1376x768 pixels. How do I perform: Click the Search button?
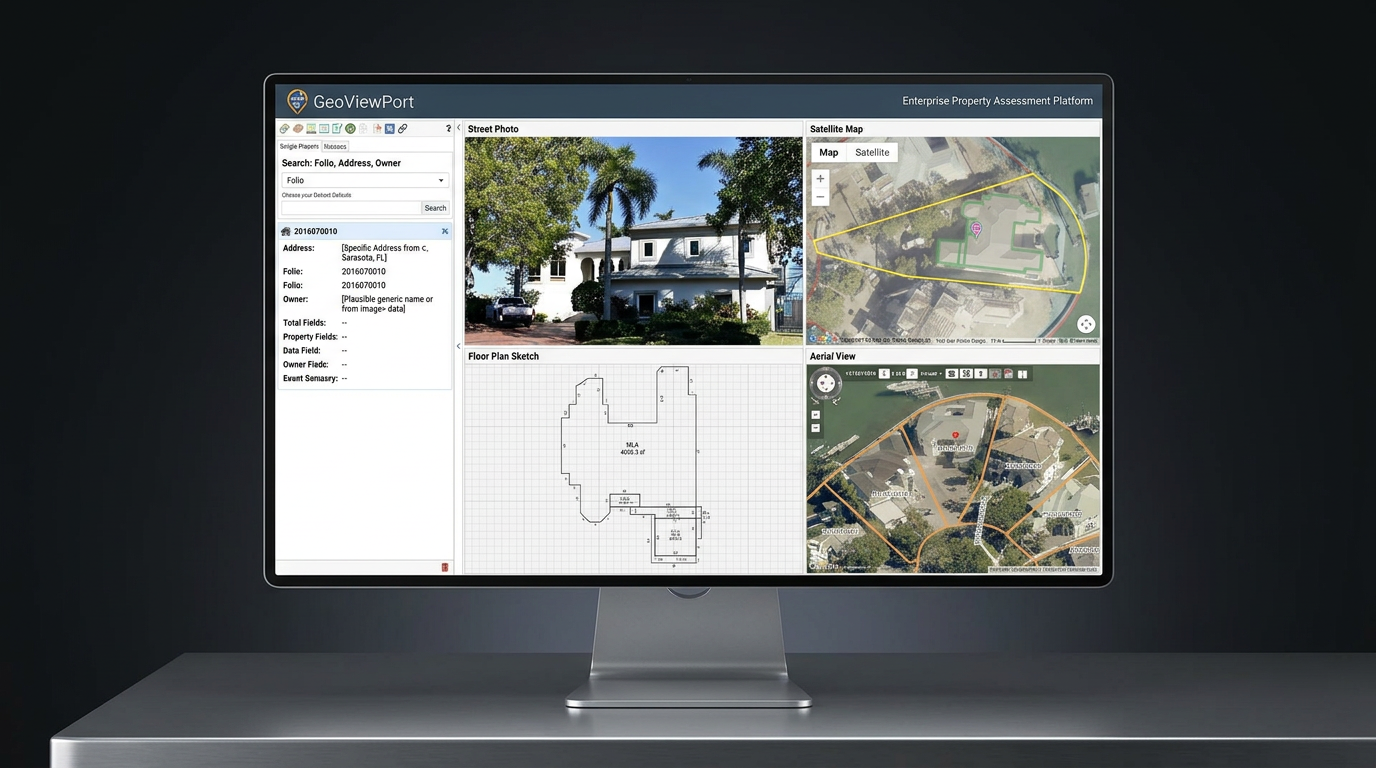435,207
